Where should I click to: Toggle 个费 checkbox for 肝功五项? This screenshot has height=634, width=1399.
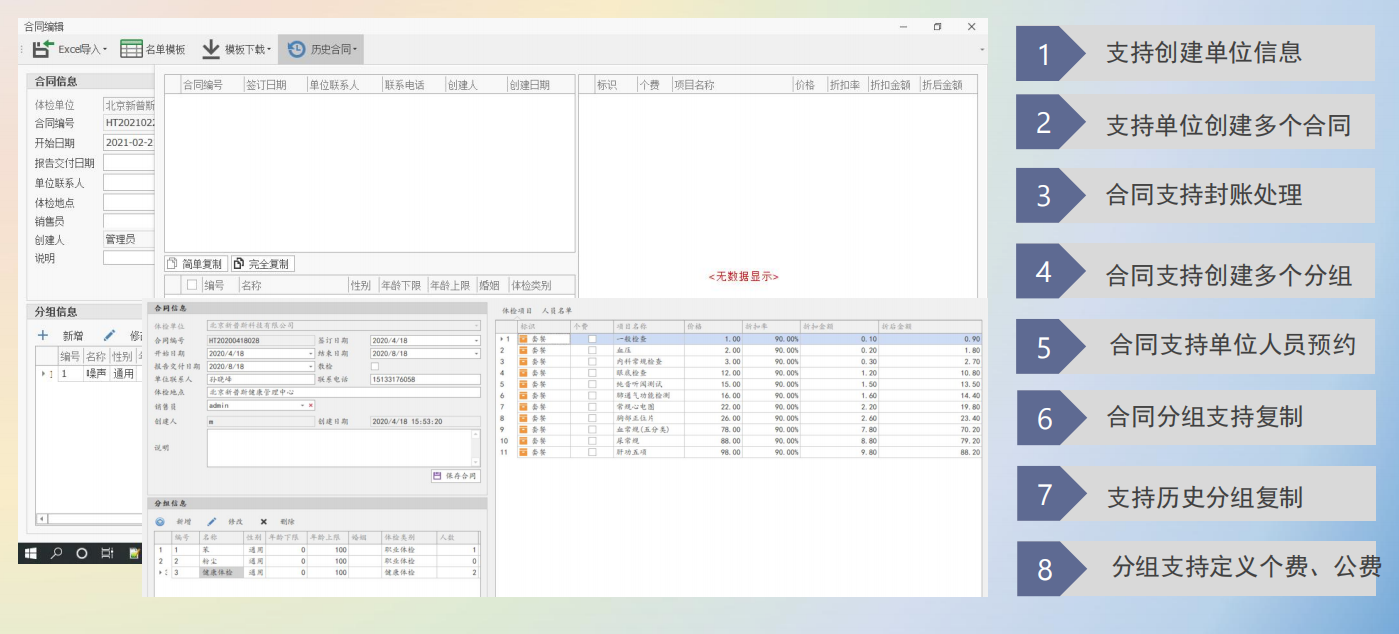(592, 453)
